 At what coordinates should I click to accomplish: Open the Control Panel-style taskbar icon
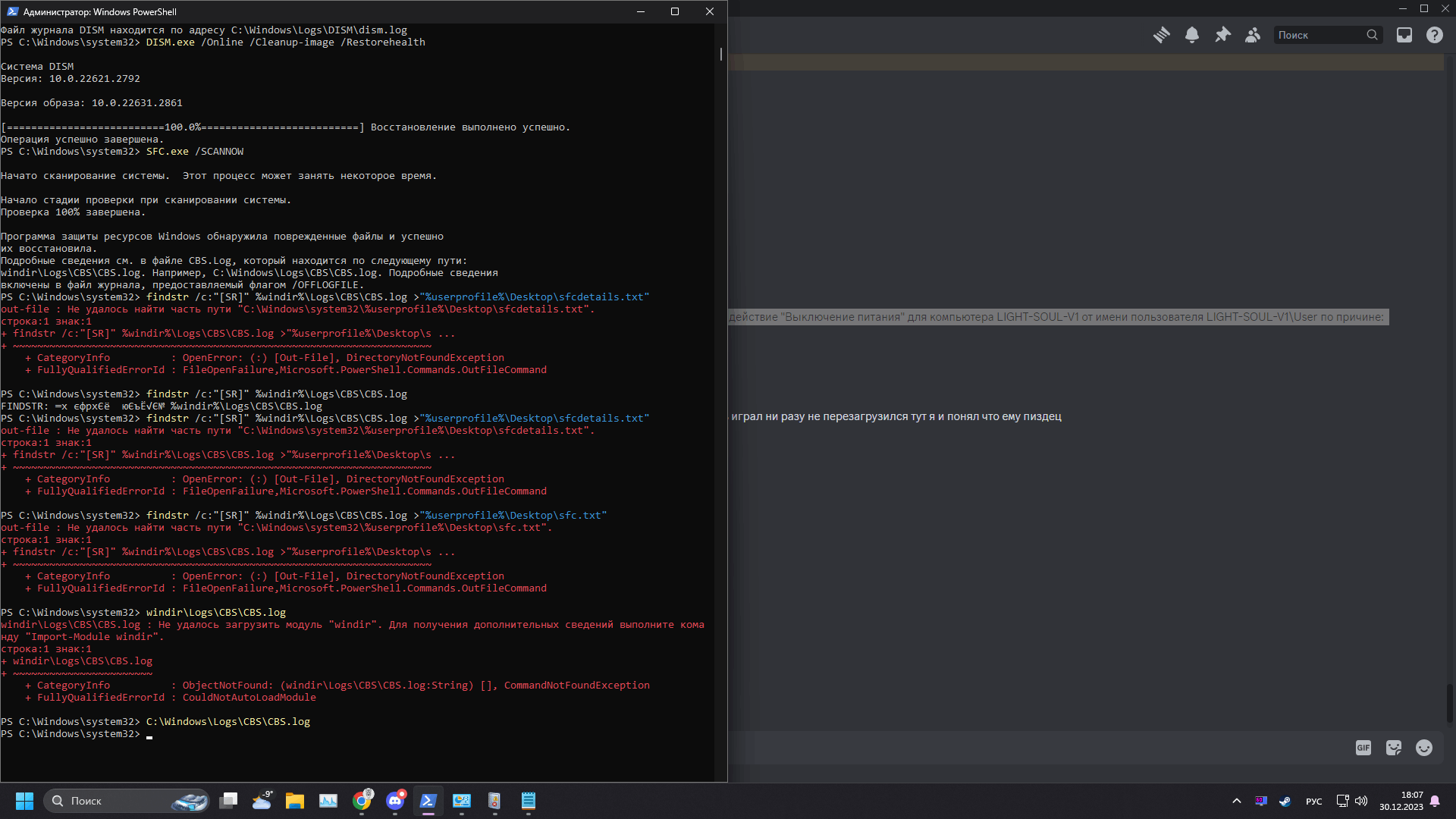(x=462, y=801)
